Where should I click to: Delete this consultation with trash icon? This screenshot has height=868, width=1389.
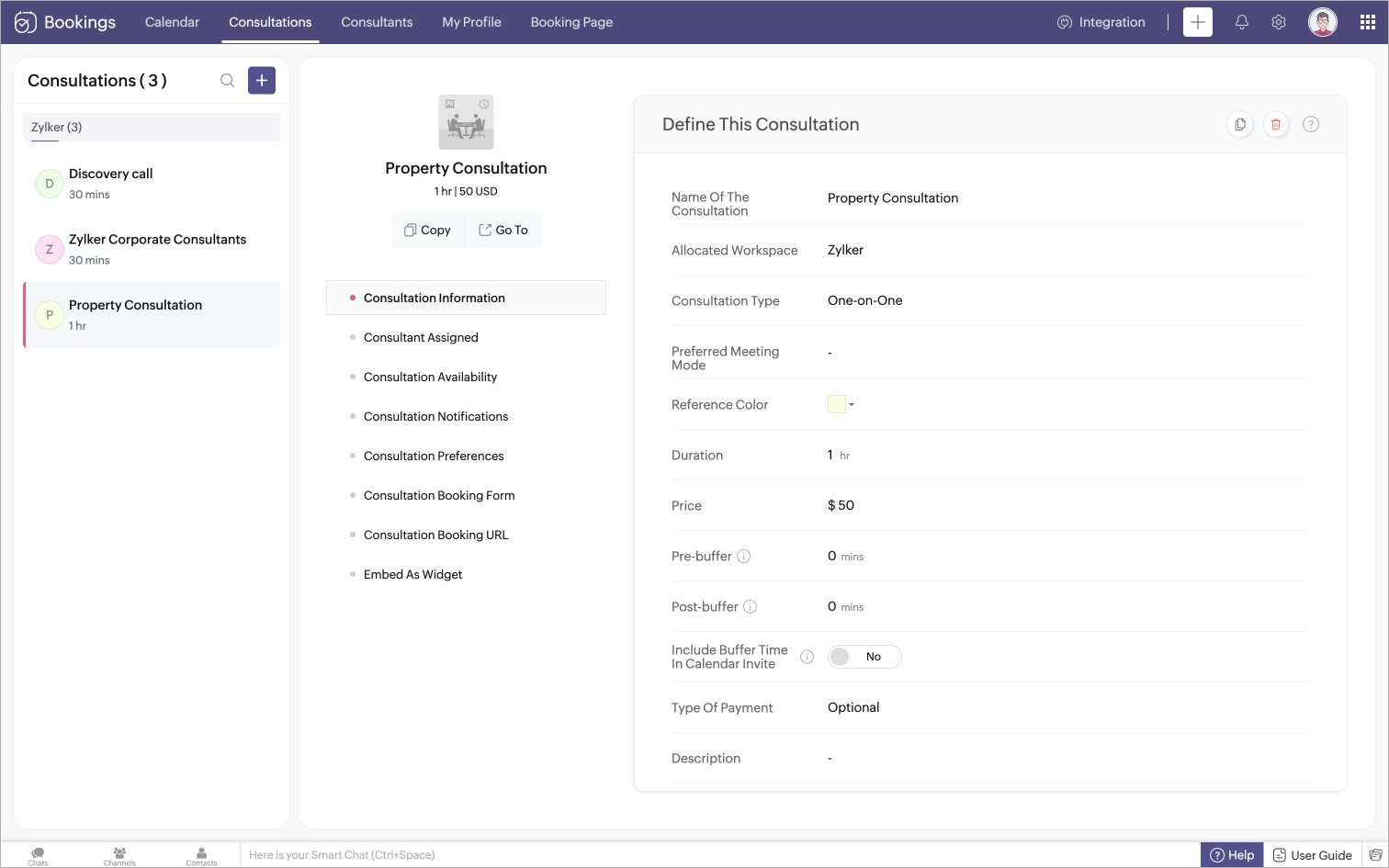coord(1276,124)
